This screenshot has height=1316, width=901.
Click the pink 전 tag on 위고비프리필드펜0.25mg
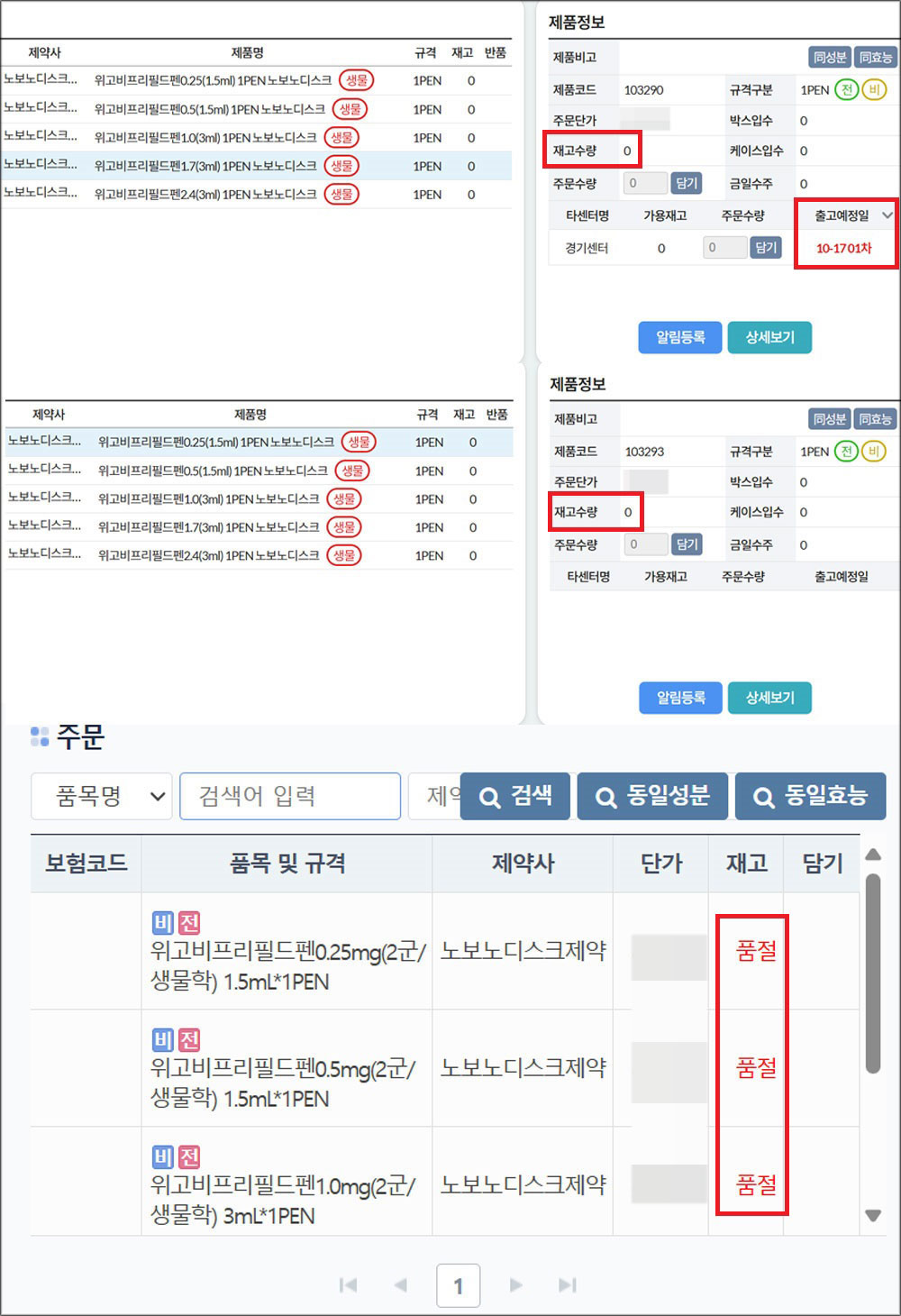point(189,923)
